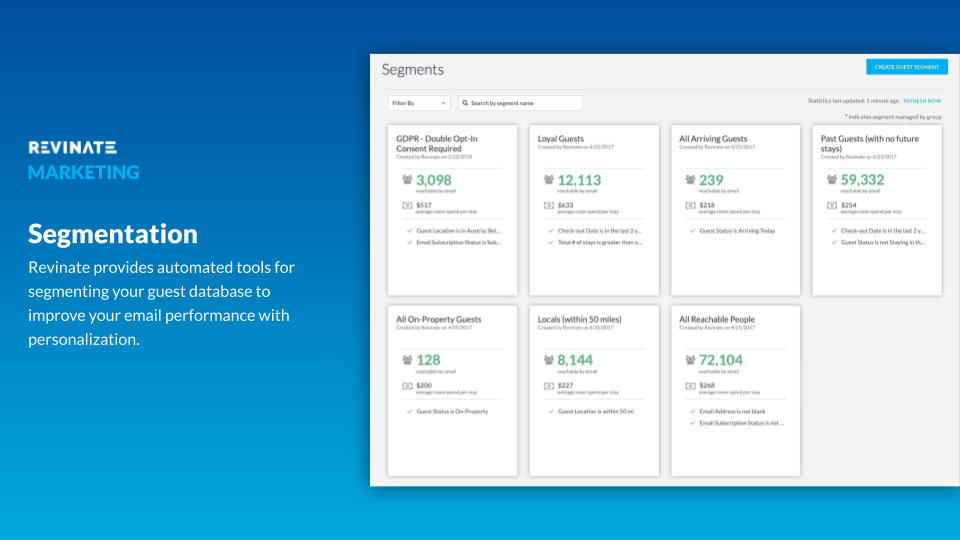
Task: Click the 72,104 reachable count
Action: pyautogui.click(x=721, y=360)
